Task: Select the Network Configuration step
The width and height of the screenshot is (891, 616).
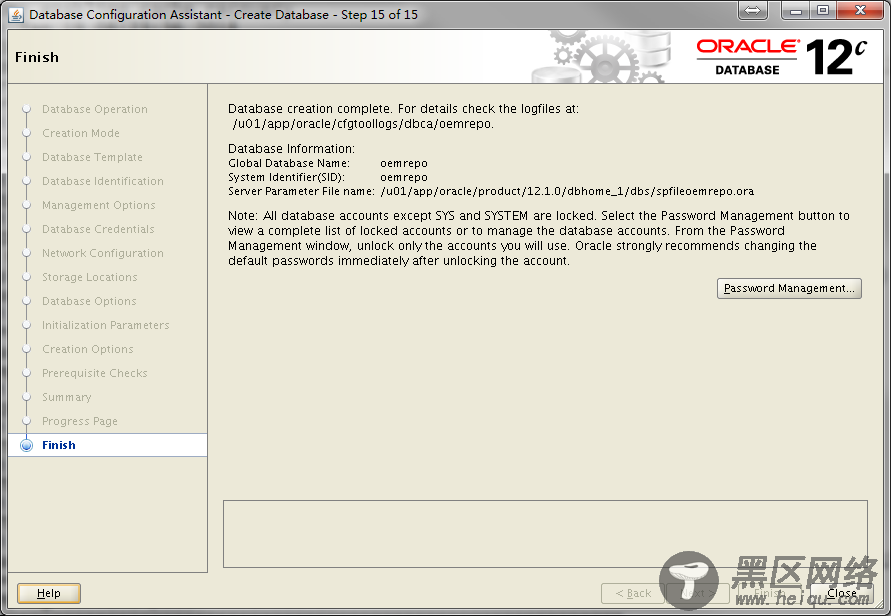Action: pyautogui.click(x=103, y=253)
